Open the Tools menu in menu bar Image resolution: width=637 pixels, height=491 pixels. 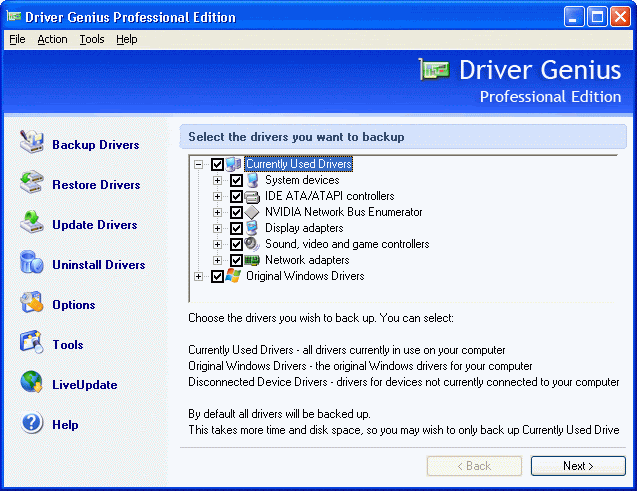pos(92,39)
